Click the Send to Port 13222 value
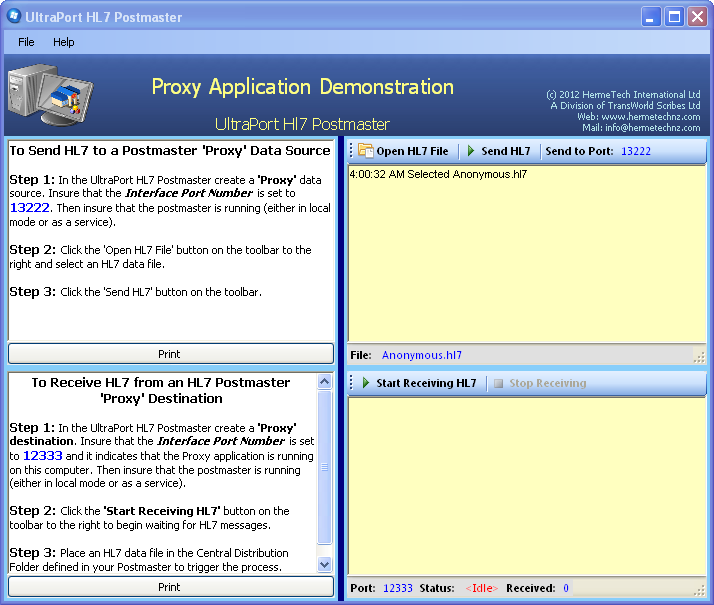This screenshot has width=714, height=605. click(635, 151)
